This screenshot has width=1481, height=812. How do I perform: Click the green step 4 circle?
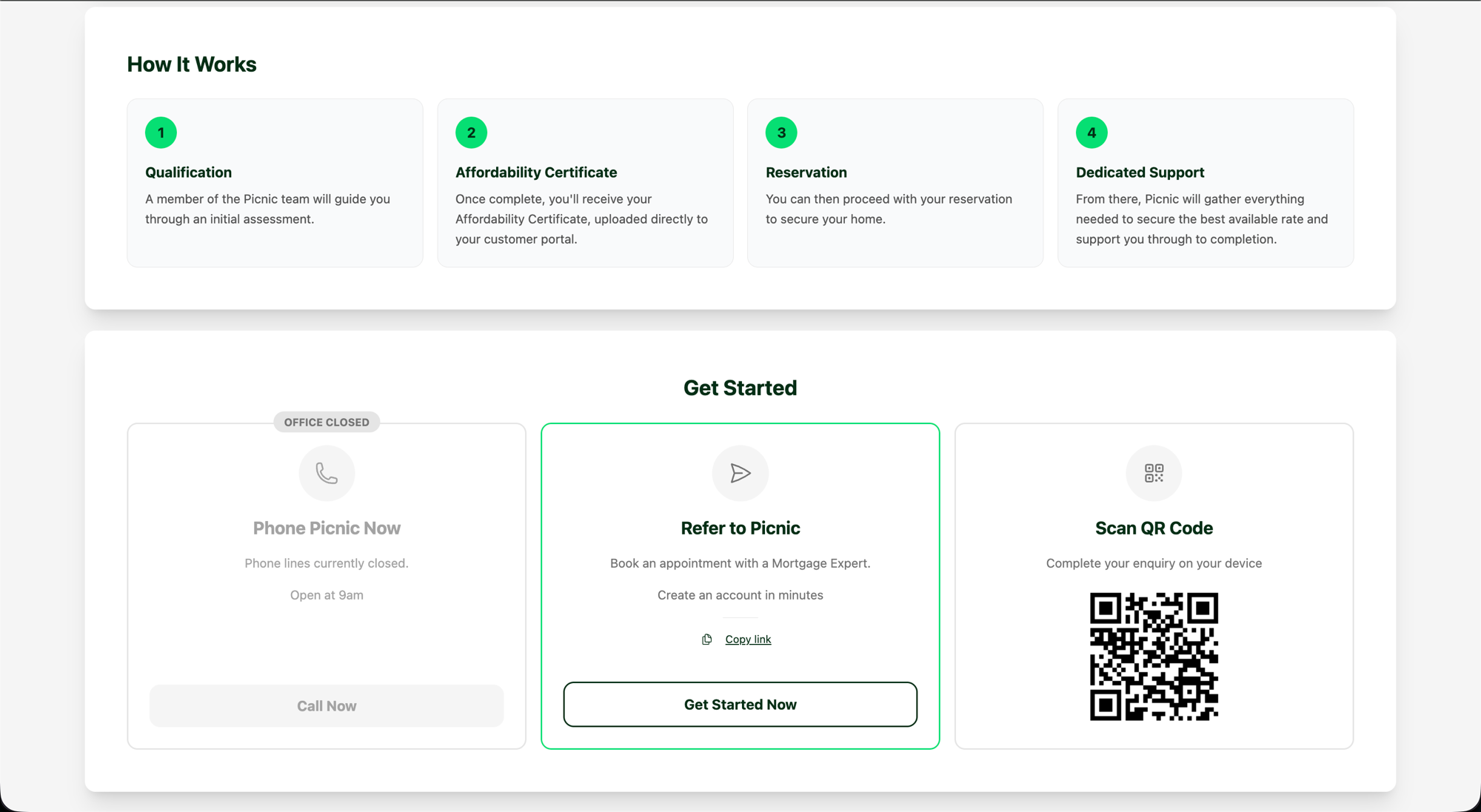point(1091,133)
